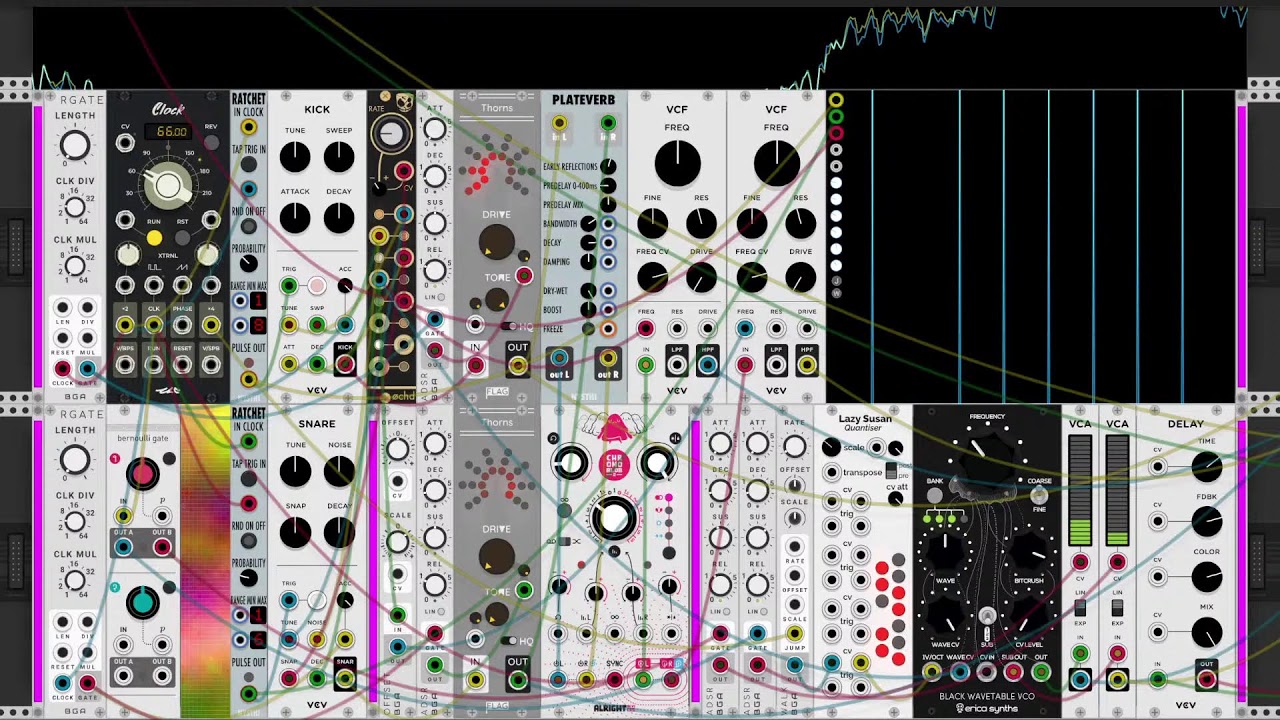1280x720 pixels.
Task: Toggle RND ON OFF button on upper RATCHET
Action: coord(248,226)
